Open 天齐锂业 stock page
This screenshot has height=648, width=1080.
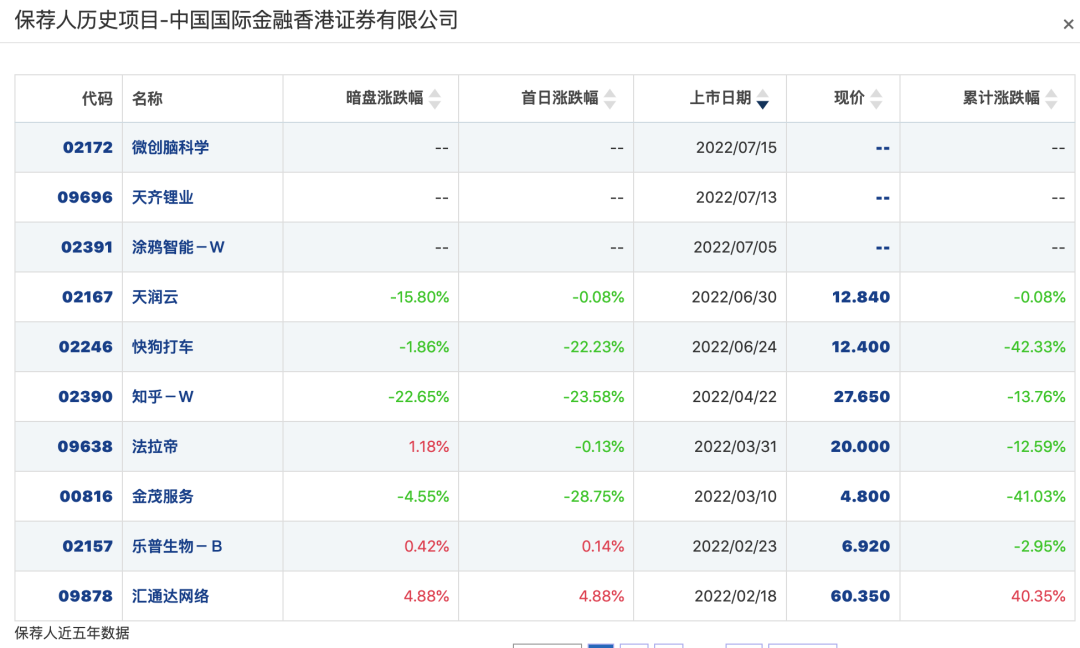tap(163, 198)
